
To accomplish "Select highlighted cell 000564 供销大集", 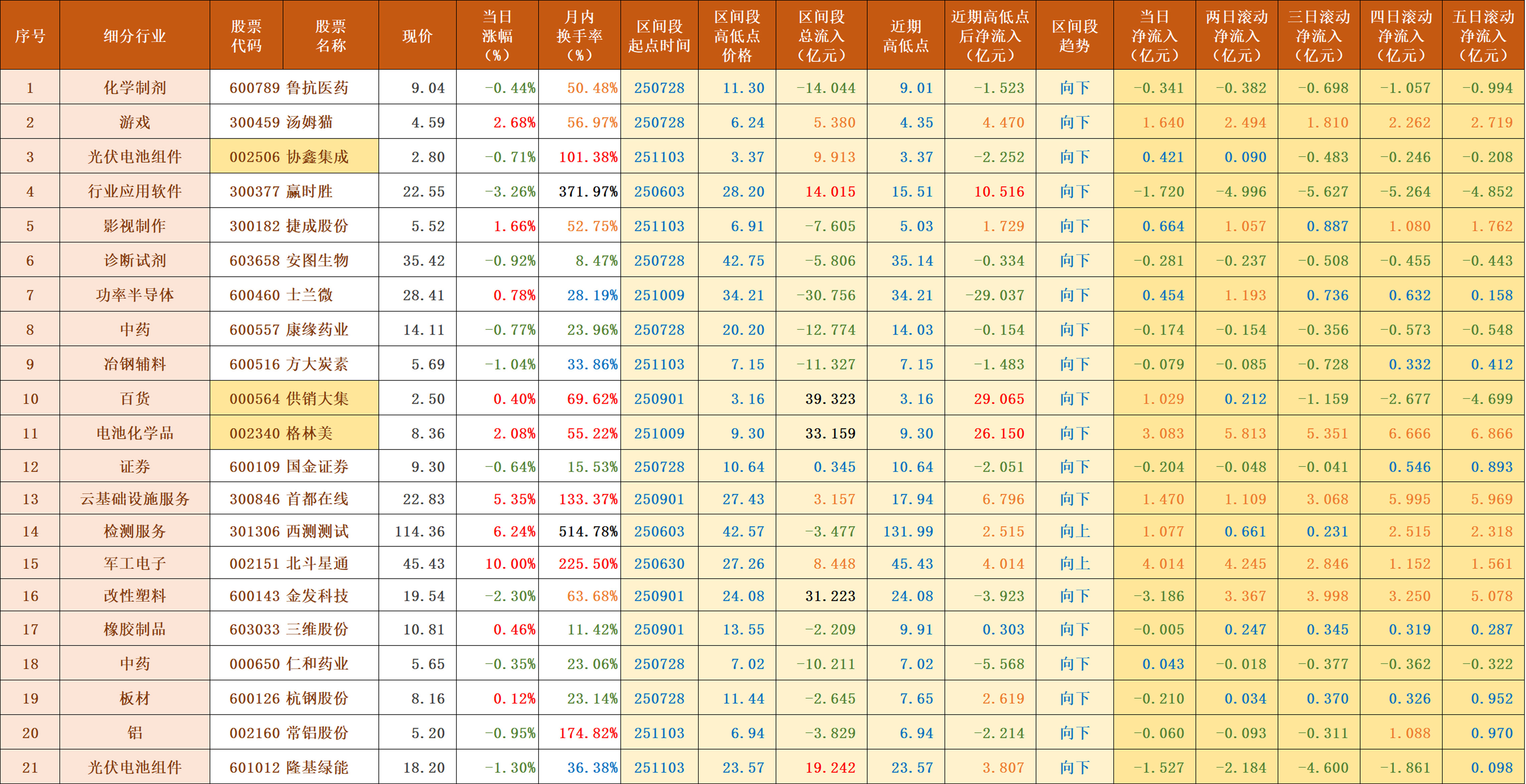I will point(294,399).
